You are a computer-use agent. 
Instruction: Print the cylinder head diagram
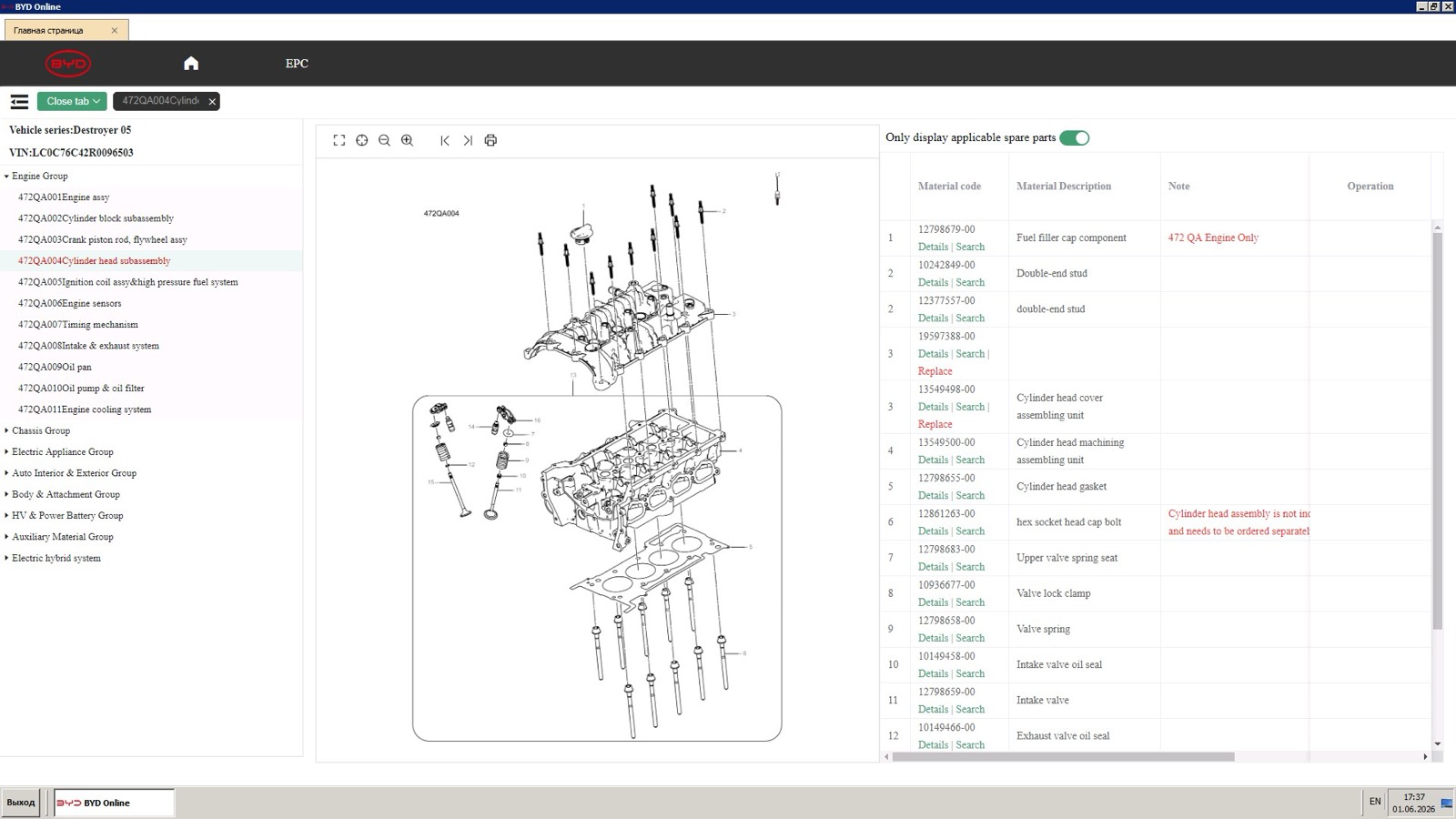coord(490,140)
